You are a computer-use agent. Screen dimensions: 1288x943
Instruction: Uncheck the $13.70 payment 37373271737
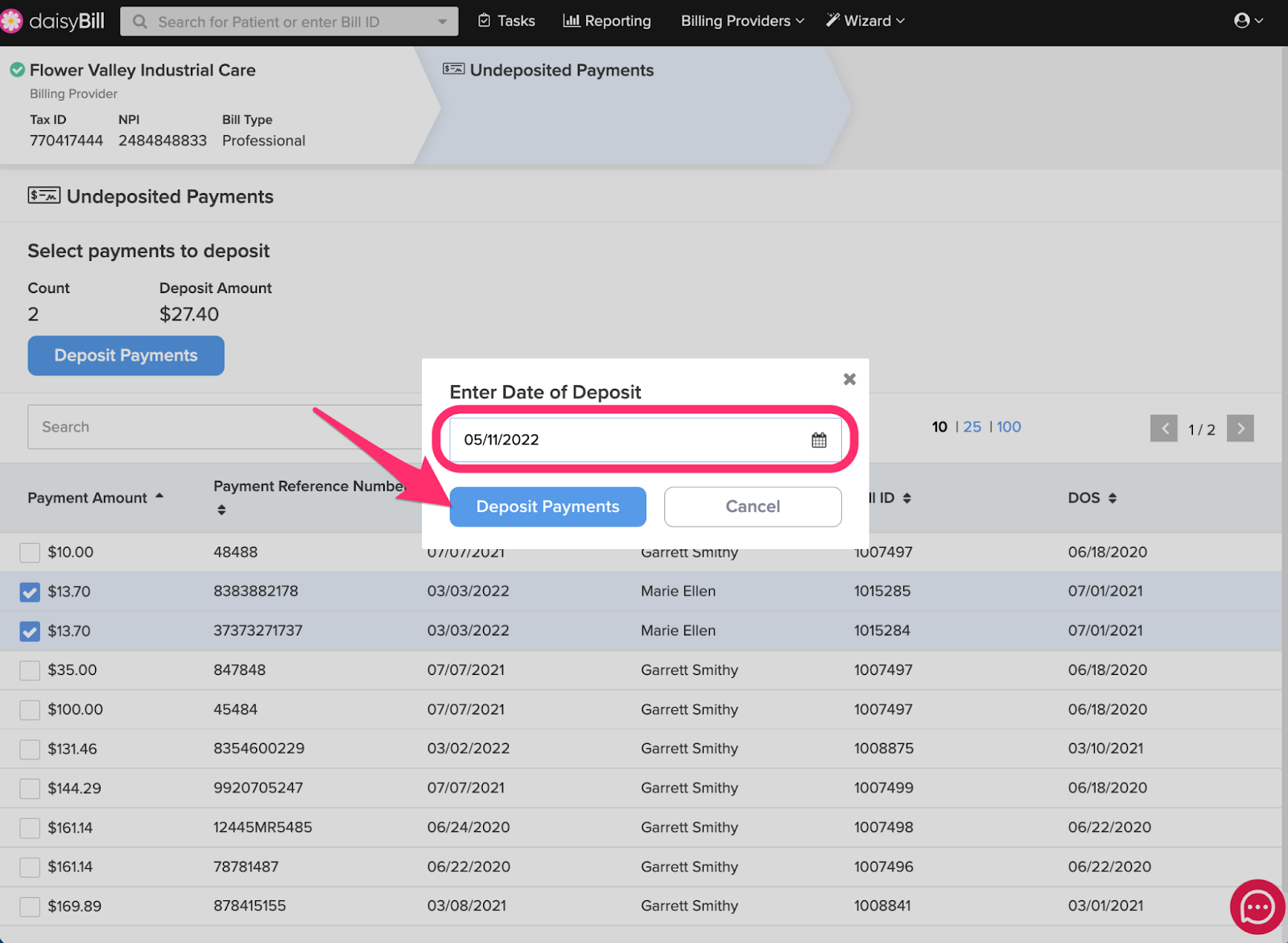tap(30, 631)
